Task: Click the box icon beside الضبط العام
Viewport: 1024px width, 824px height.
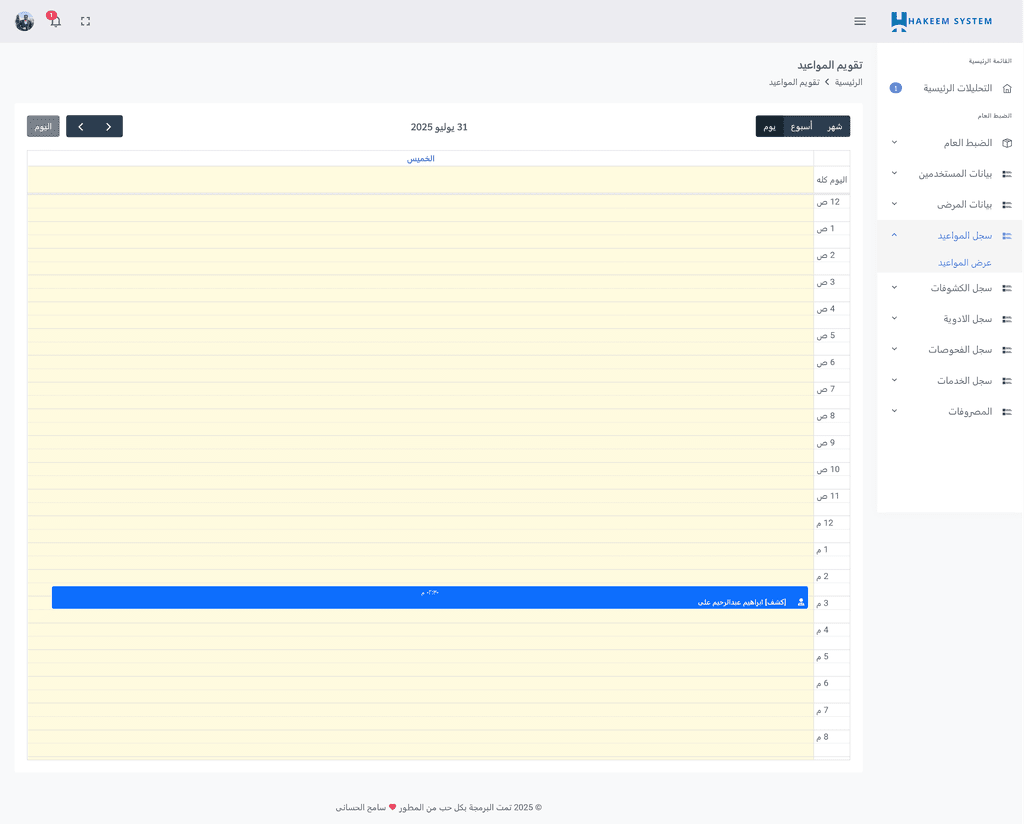Action: 1007,143
